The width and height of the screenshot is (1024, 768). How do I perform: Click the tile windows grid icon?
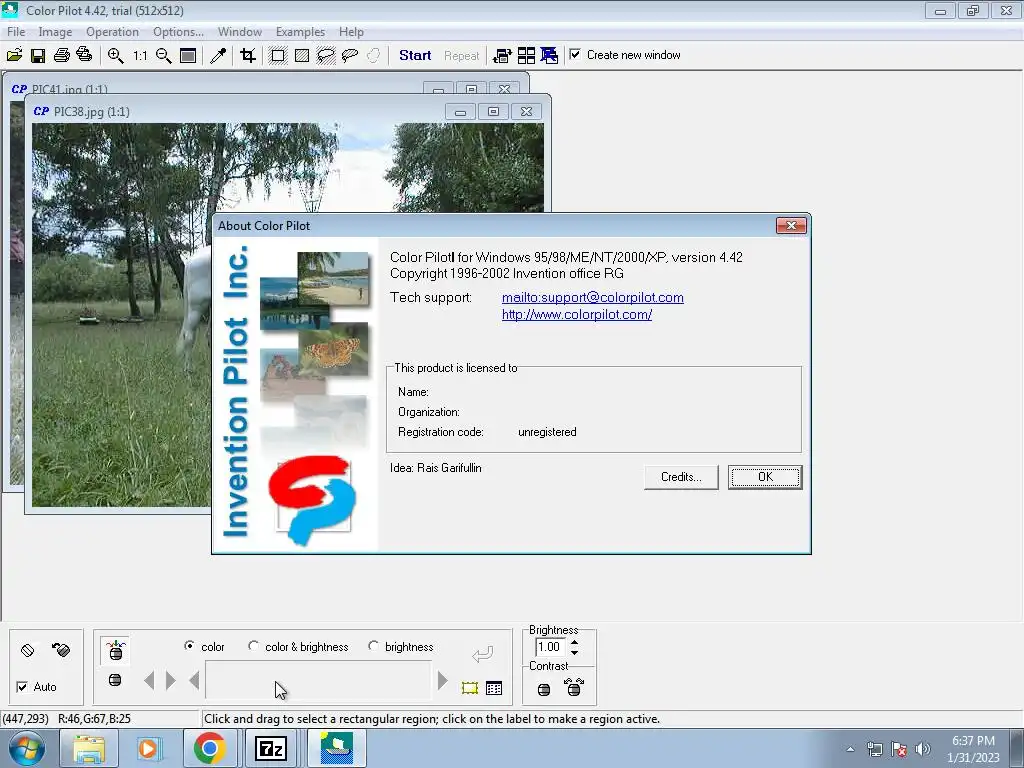pyautogui.click(x=526, y=56)
